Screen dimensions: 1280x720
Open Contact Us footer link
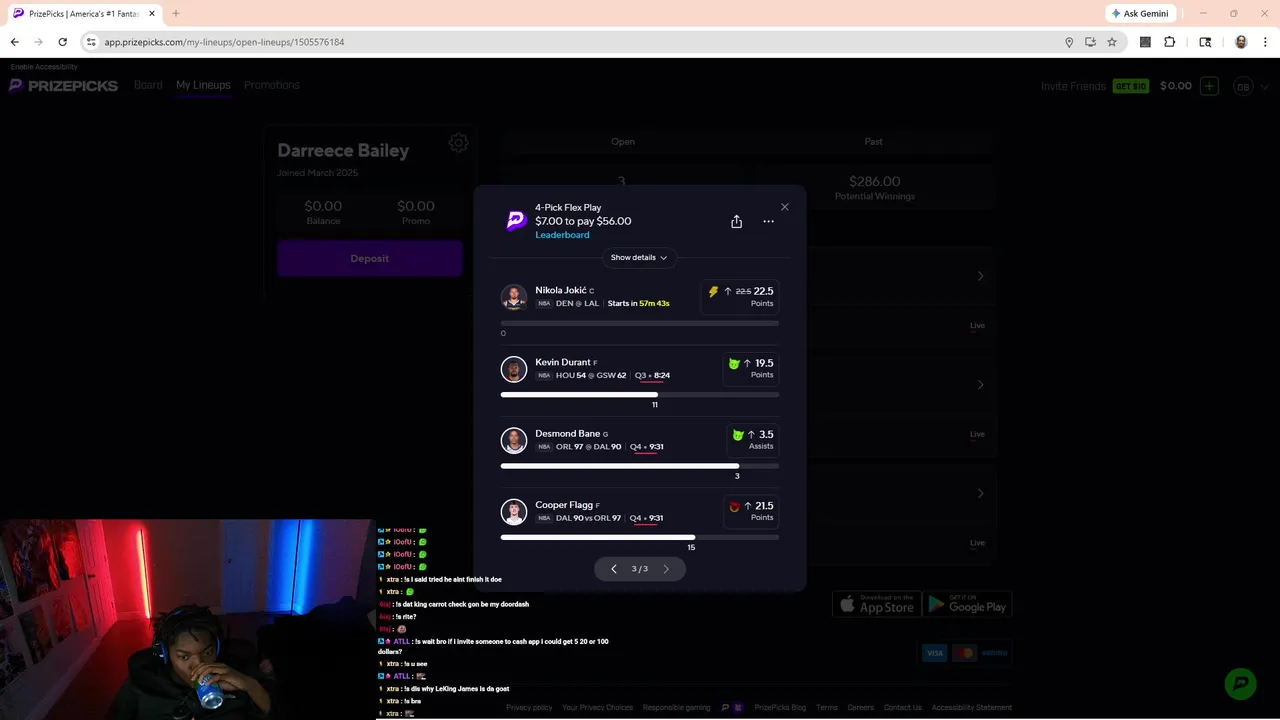click(x=903, y=707)
